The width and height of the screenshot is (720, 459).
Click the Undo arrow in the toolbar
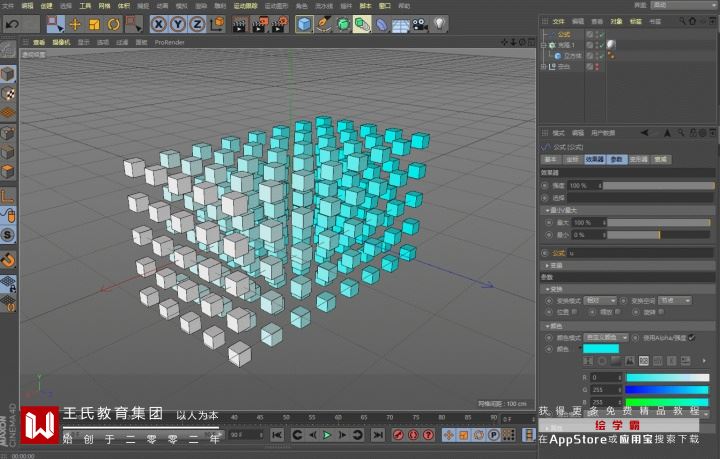click(12, 24)
